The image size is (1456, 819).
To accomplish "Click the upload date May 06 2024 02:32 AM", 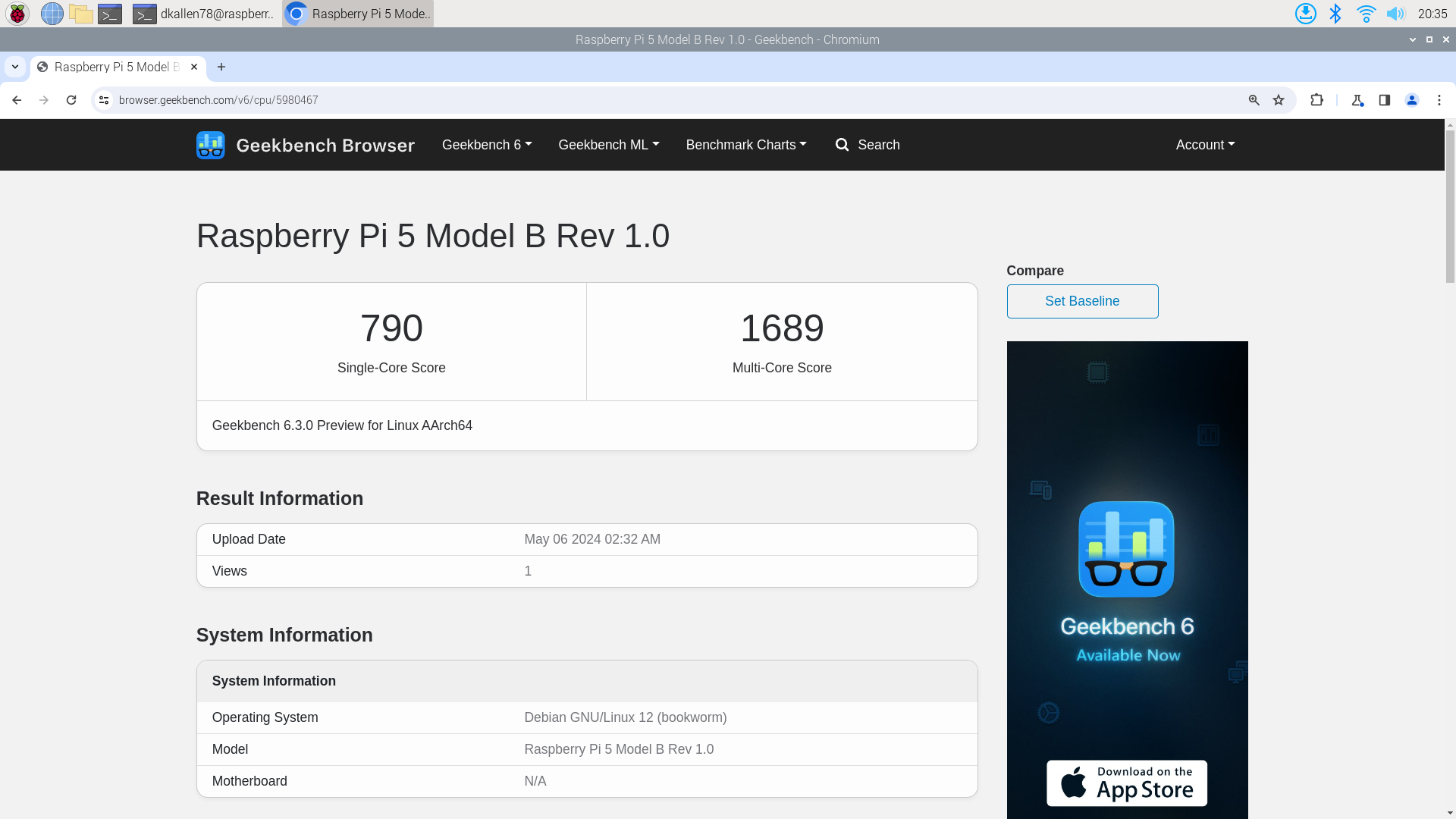I will (x=592, y=539).
